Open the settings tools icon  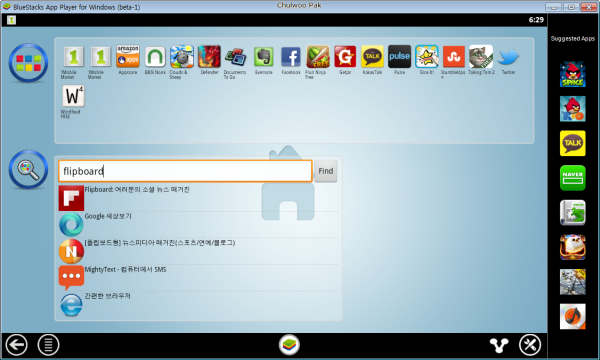click(x=530, y=345)
